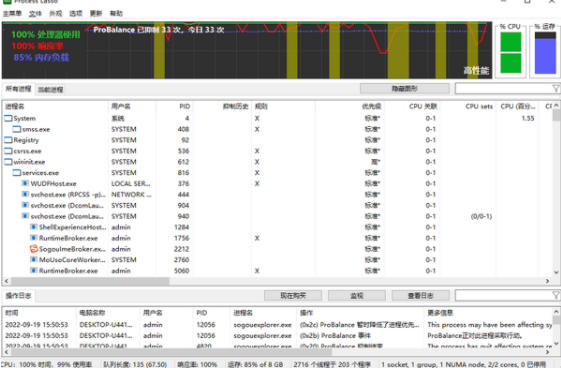Screen dimensions: 561x368
Task: Sort by the 规则 column header
Action: pos(283,106)
